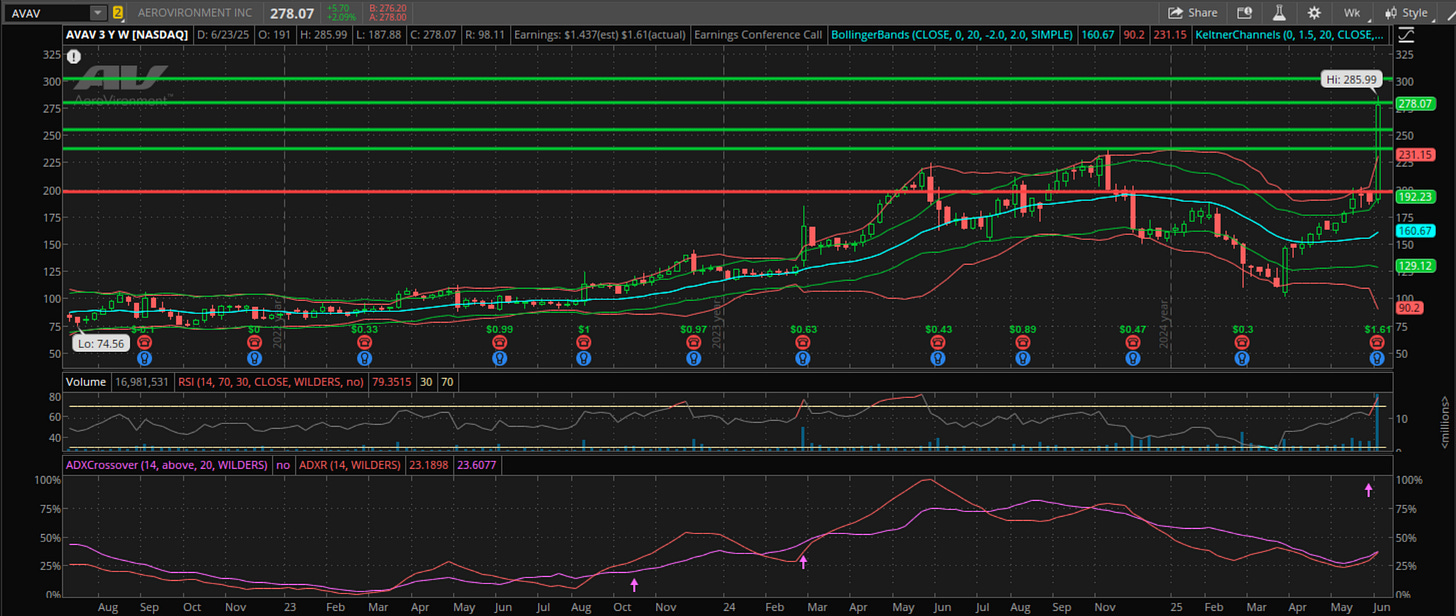Click the ADXR value 23.1898

pos(431,465)
